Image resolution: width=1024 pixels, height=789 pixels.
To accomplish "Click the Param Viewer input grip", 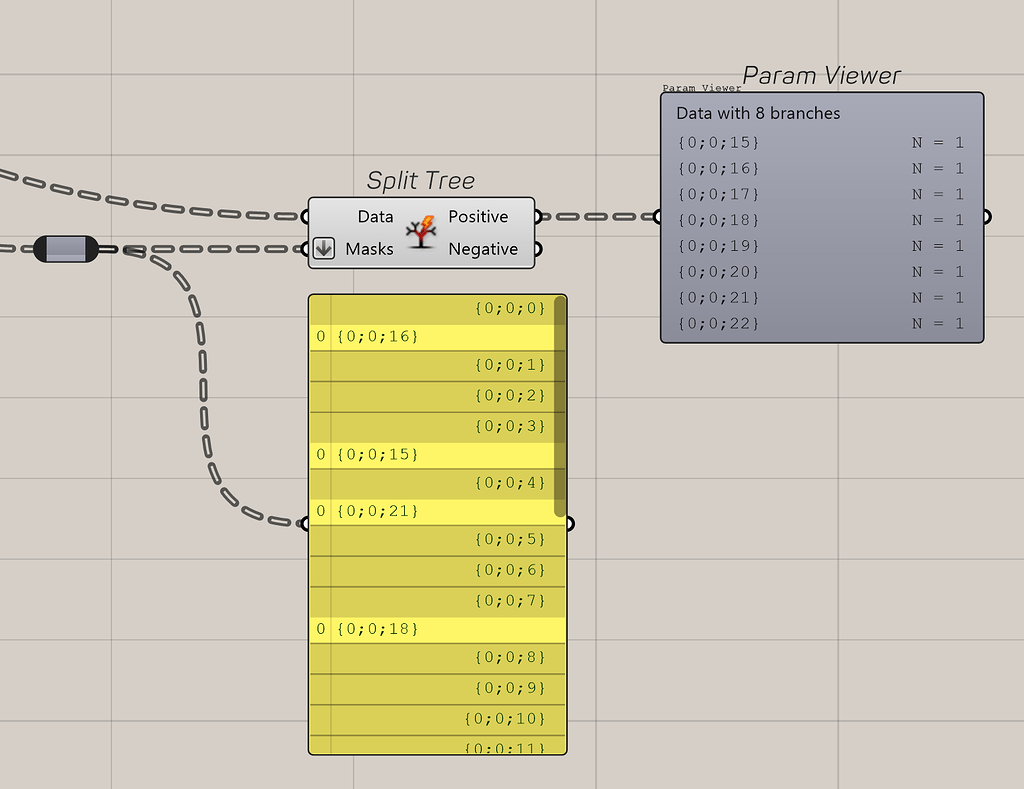I will click(x=659, y=215).
